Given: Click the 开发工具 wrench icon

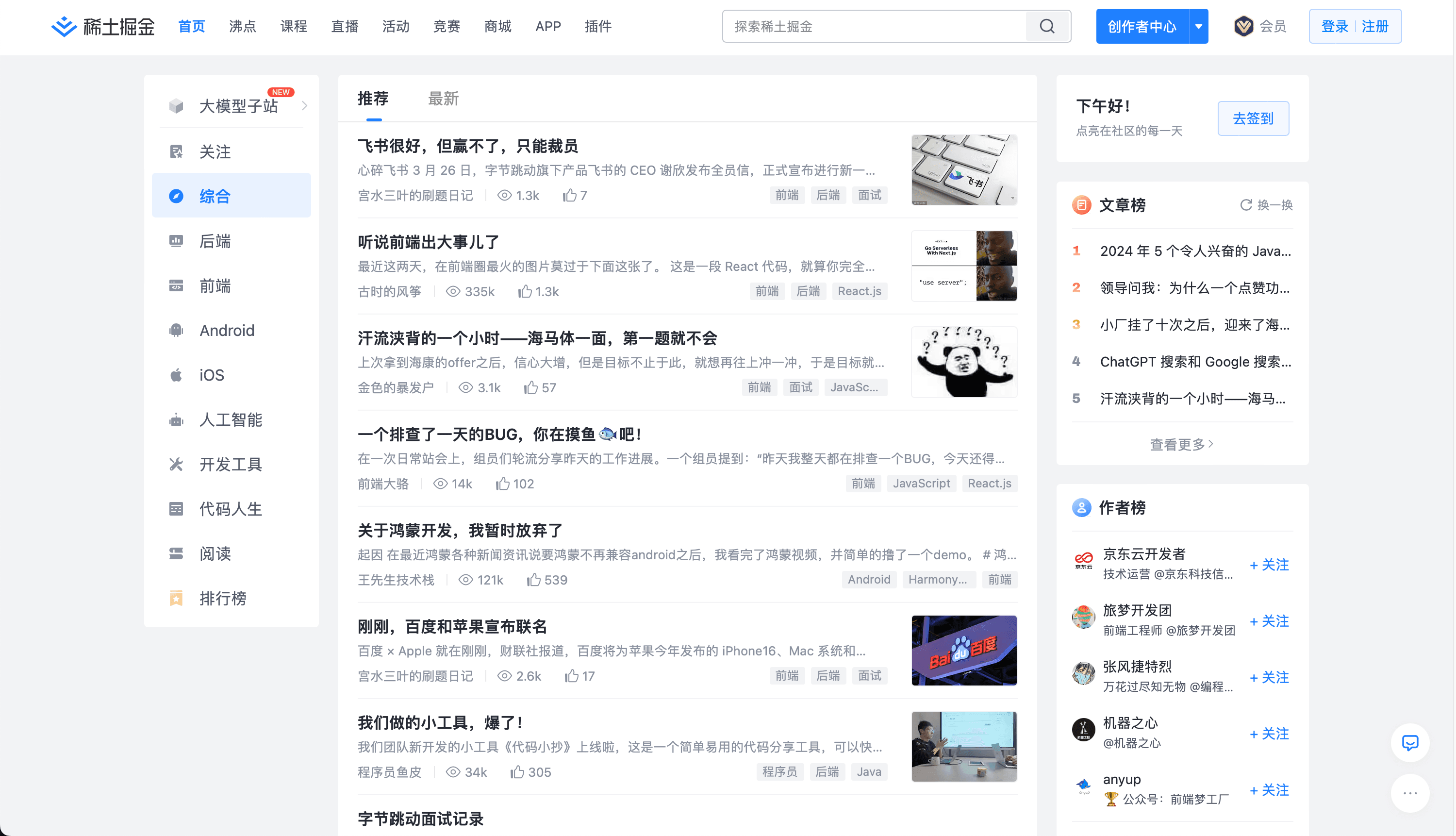Looking at the screenshot, I should [176, 465].
